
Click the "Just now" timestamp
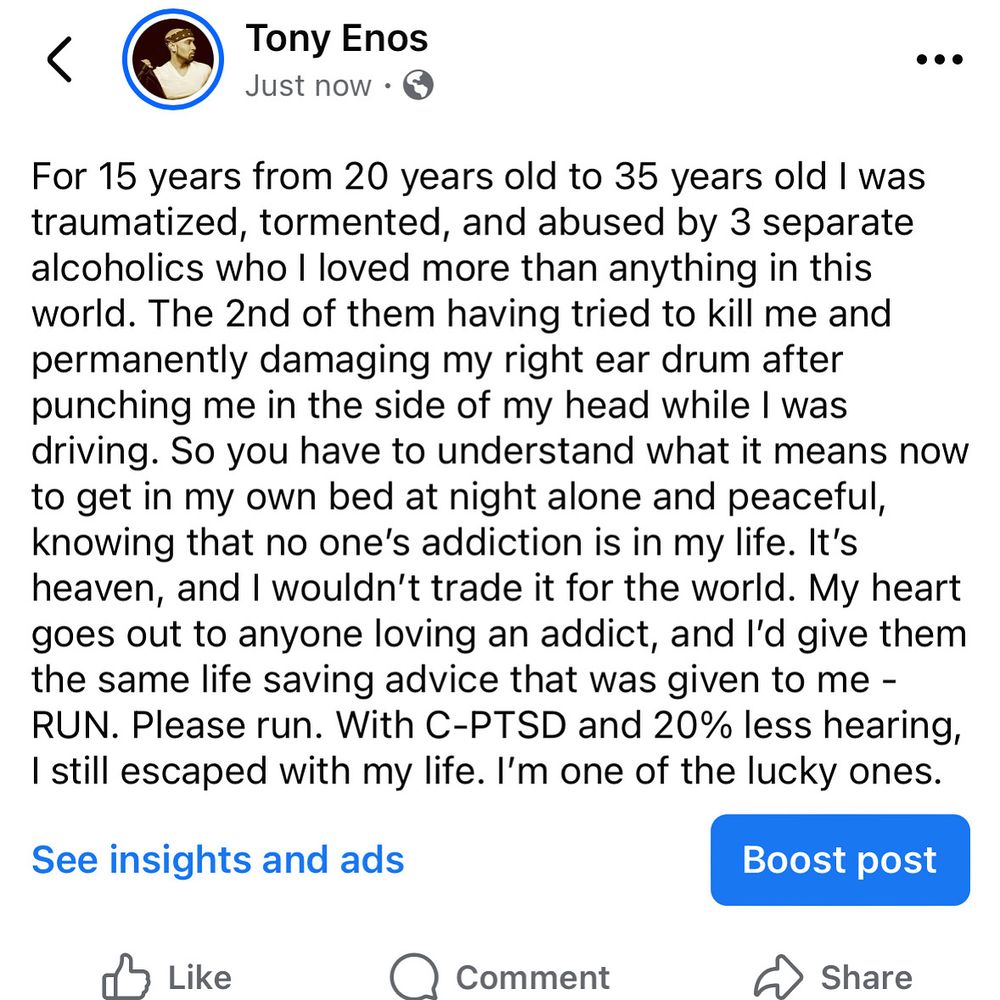[x=308, y=86]
